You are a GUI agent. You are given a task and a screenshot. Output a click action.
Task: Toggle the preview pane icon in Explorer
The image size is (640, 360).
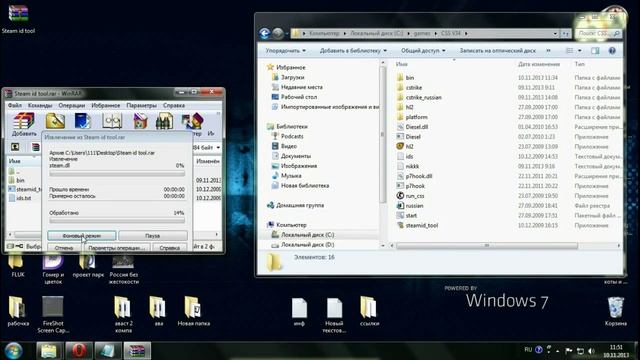[595, 51]
